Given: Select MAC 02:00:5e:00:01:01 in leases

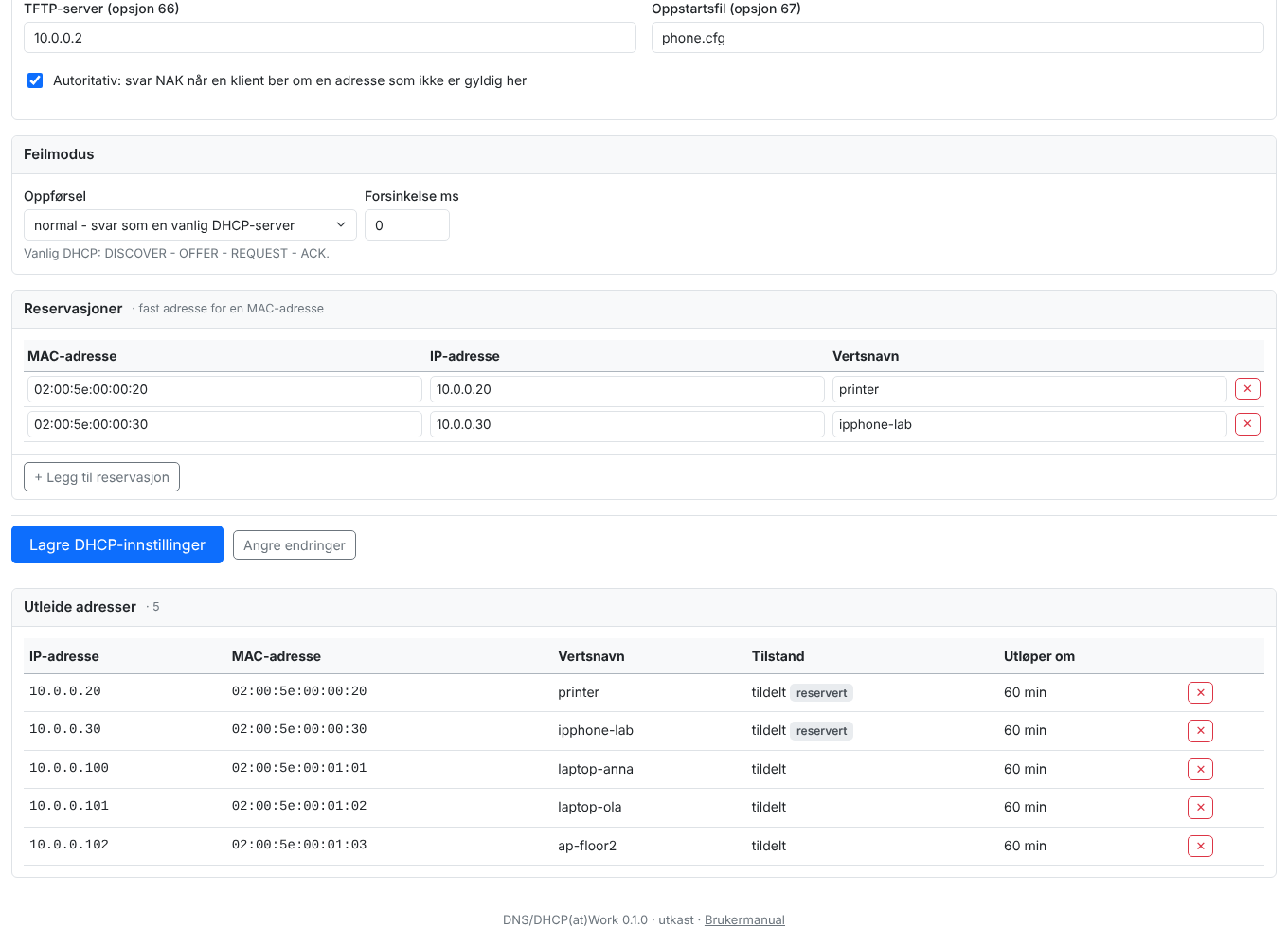Looking at the screenshot, I should coord(299,768).
